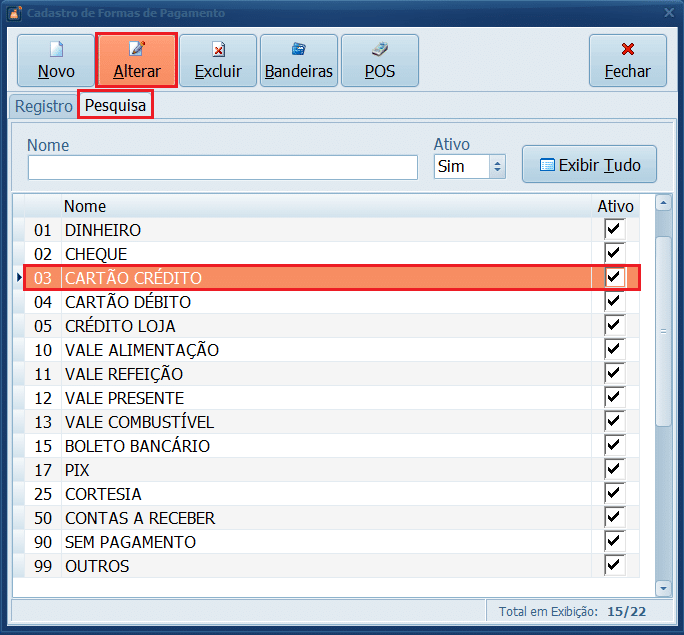Image resolution: width=684 pixels, height=635 pixels.
Task: Select the CARTÃO DÉBITO row
Action: pos(300,302)
